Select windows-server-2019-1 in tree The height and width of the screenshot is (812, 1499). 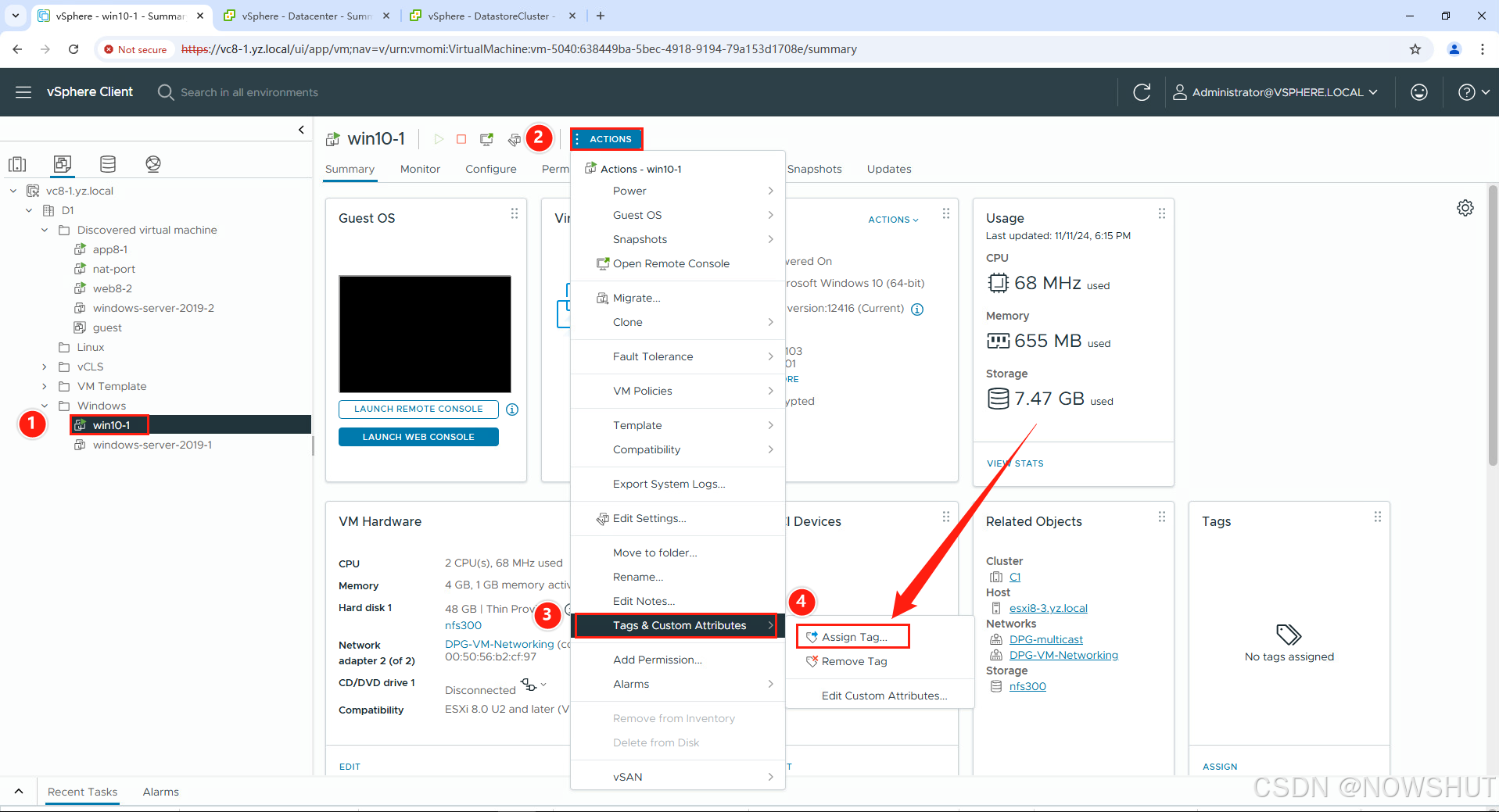[152, 445]
